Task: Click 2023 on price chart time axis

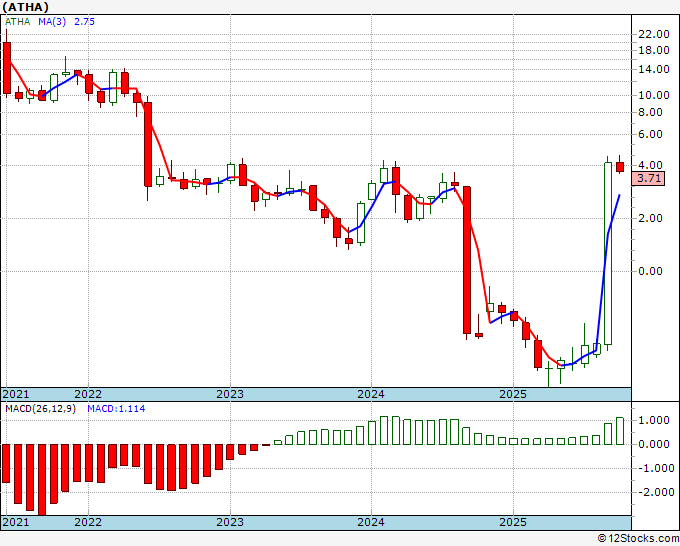Action: coord(230,394)
